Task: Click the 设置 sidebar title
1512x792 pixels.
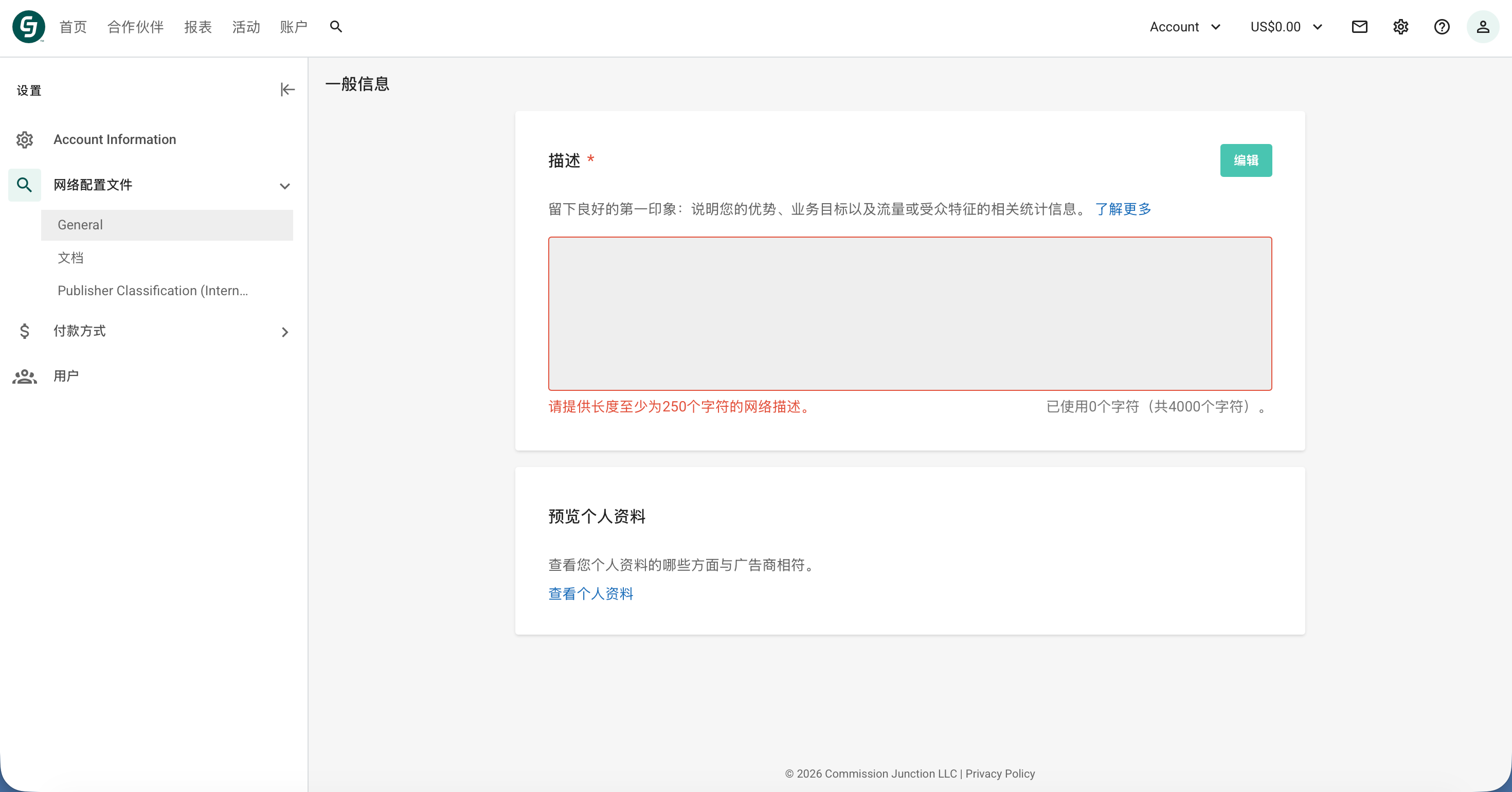Action: tap(29, 91)
